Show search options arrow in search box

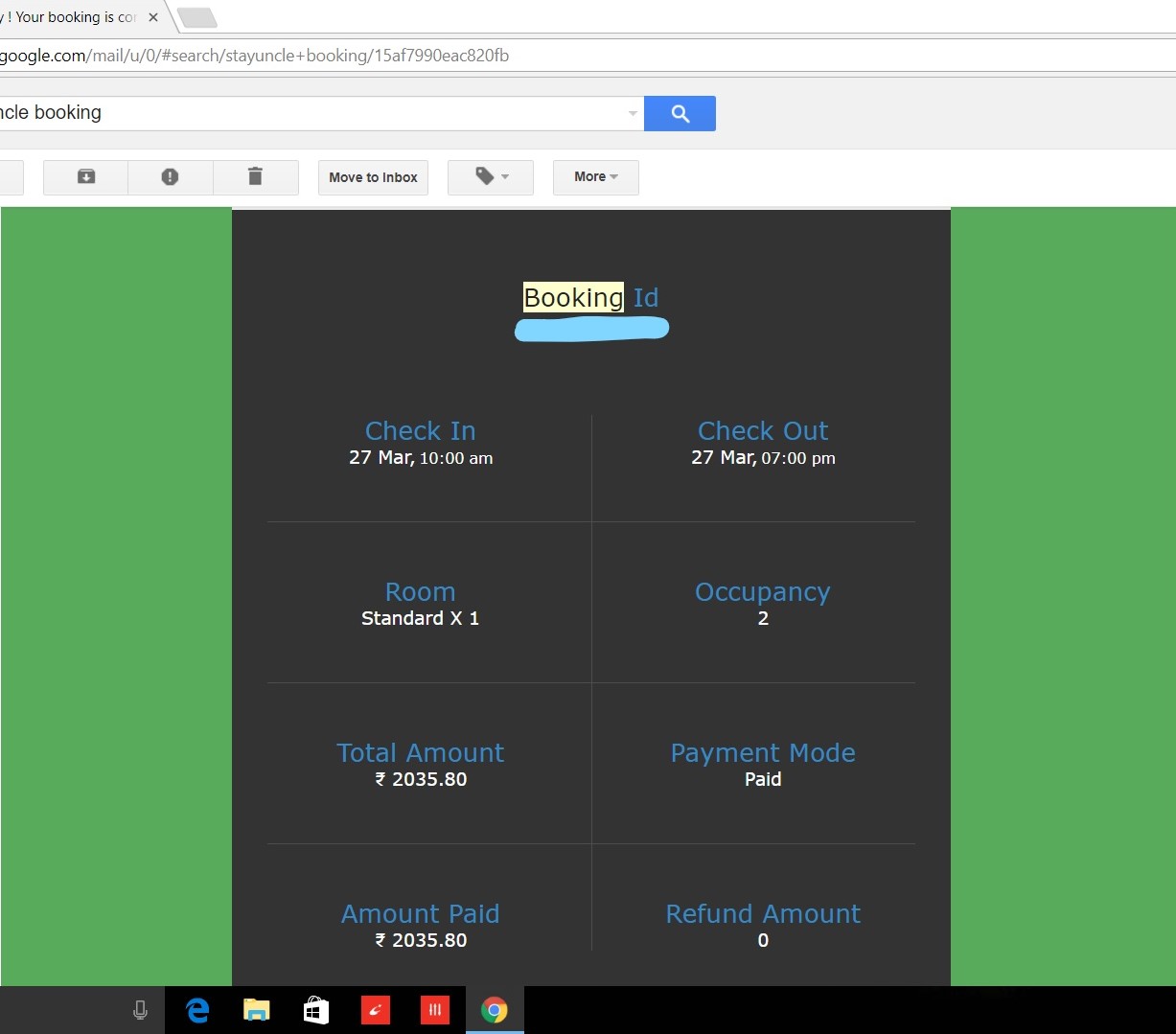pyautogui.click(x=633, y=114)
